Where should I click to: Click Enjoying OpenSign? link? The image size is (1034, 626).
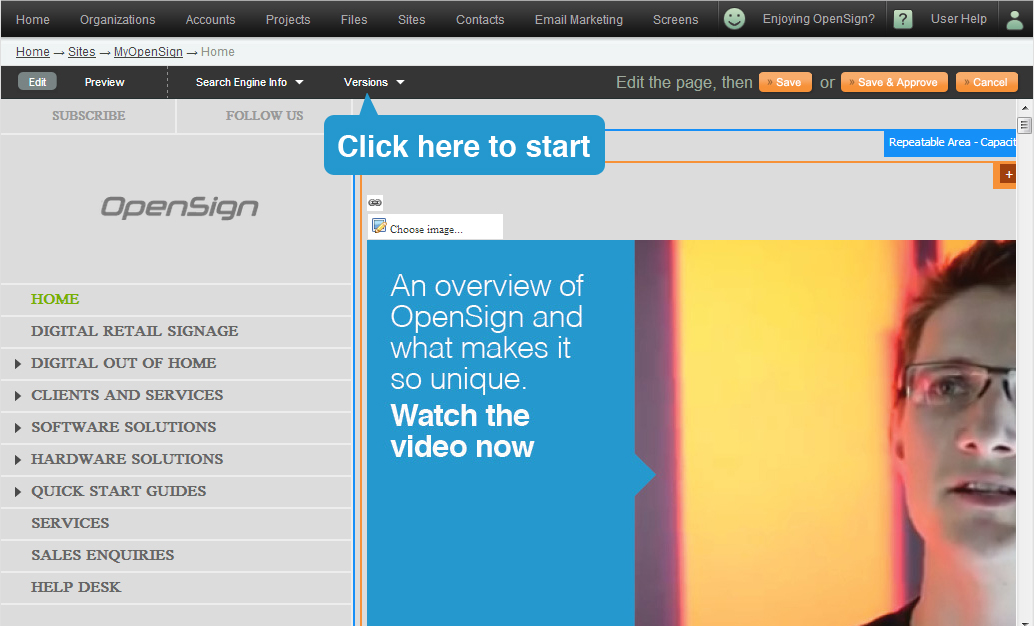point(818,18)
